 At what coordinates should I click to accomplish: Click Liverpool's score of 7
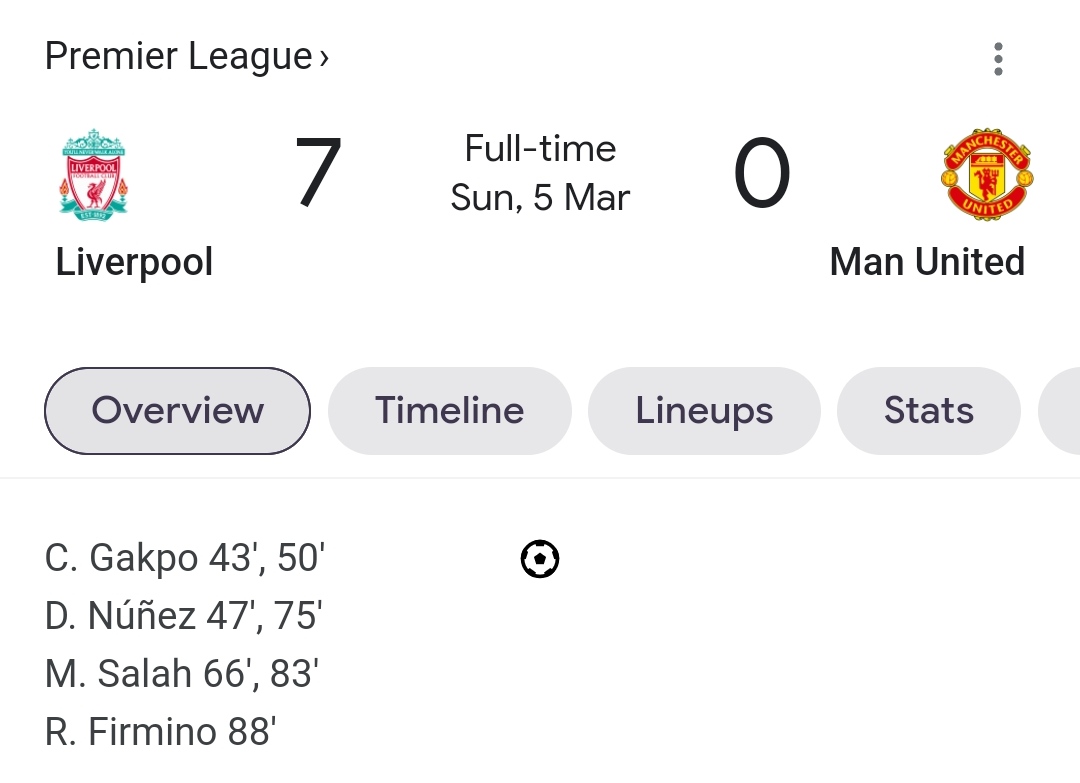pyautogui.click(x=318, y=173)
